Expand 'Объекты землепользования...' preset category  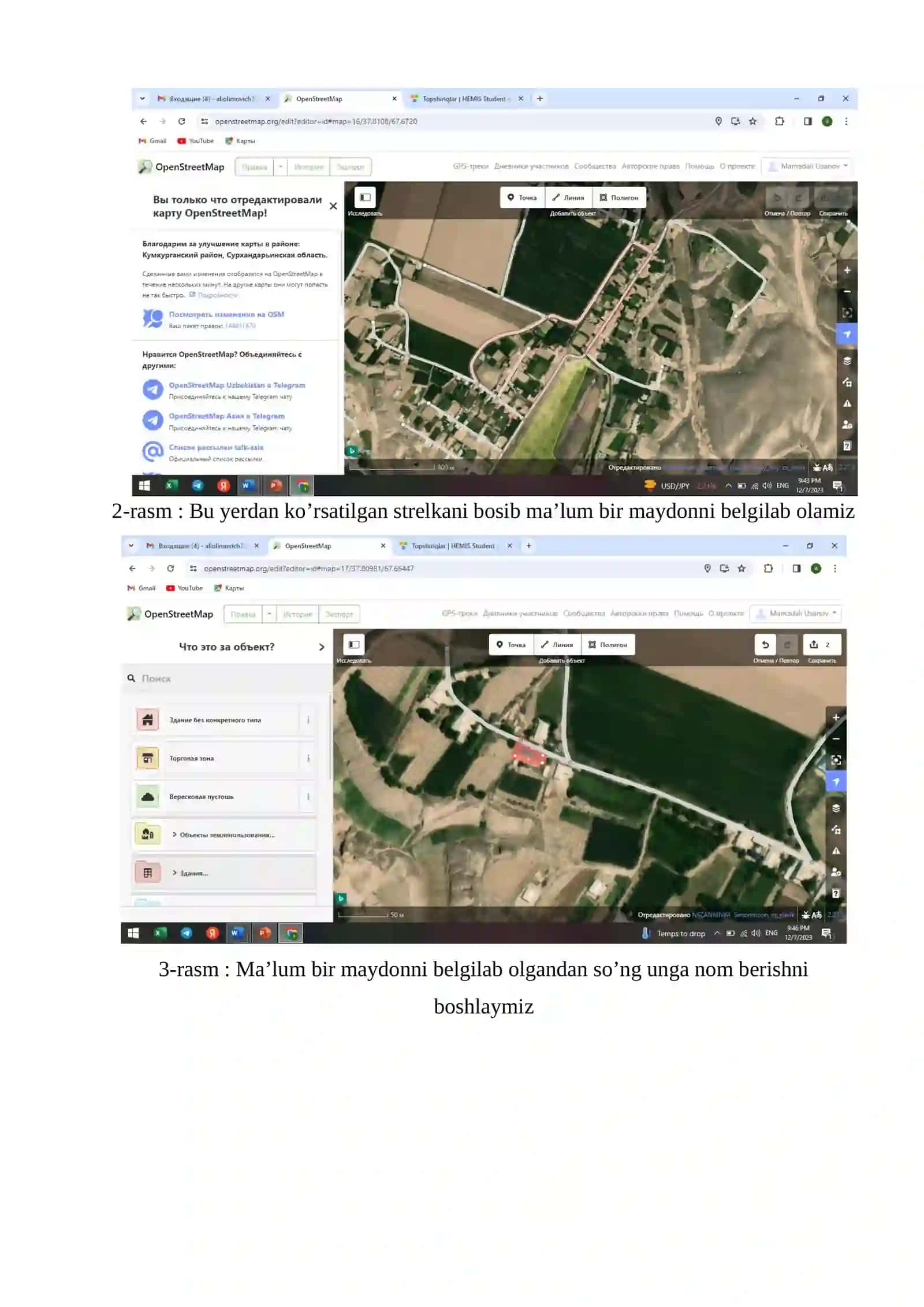tap(224, 834)
